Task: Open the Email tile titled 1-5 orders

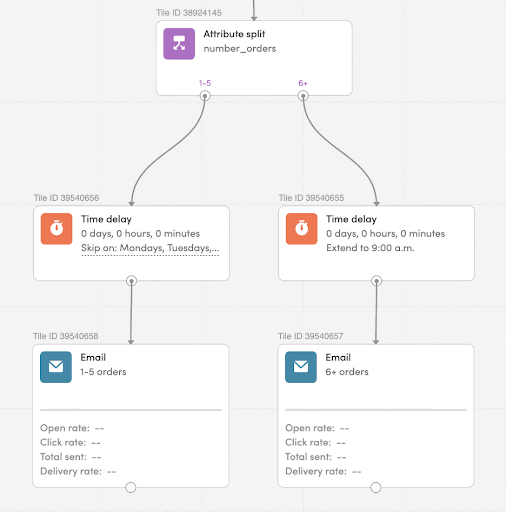Action: 131,416
